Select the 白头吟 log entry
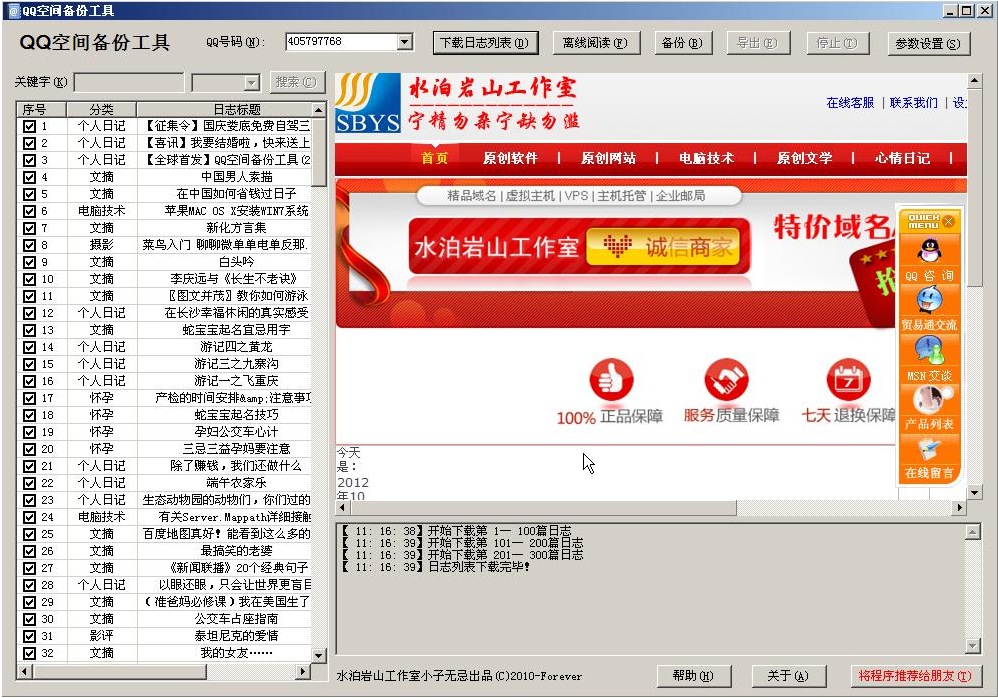 [236, 262]
